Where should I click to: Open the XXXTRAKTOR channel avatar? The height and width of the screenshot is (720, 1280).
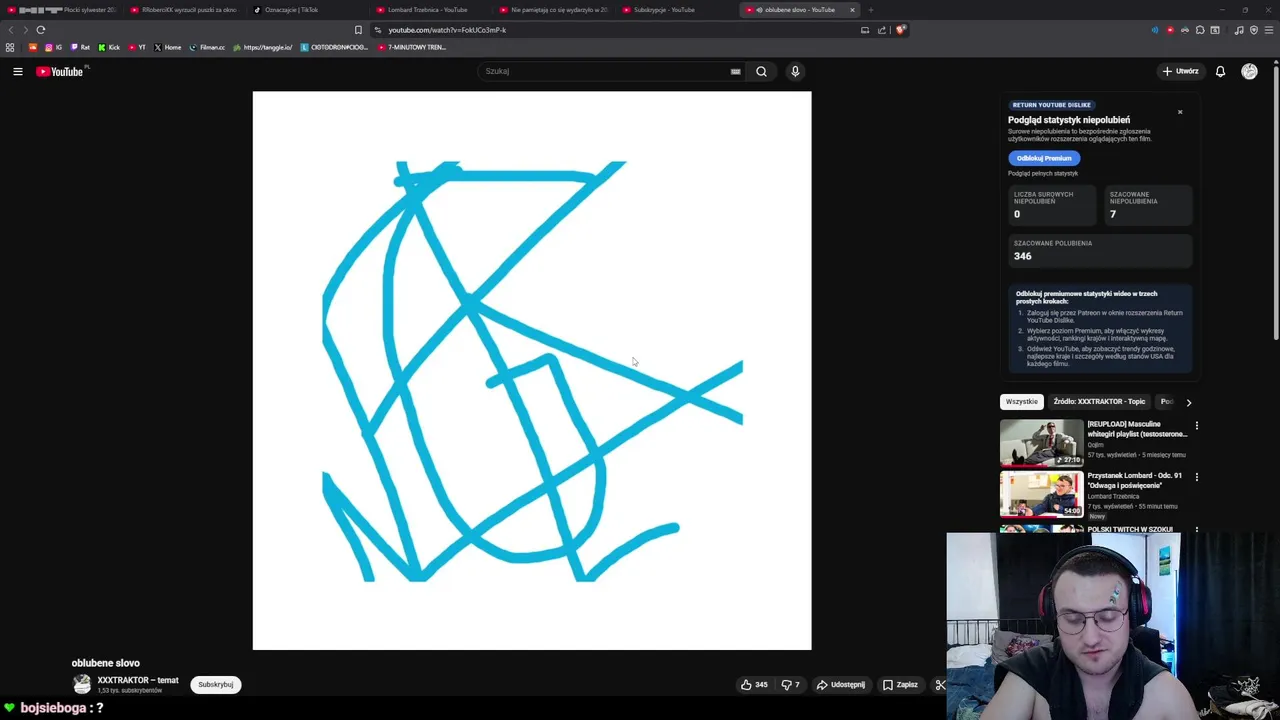[x=82, y=684]
